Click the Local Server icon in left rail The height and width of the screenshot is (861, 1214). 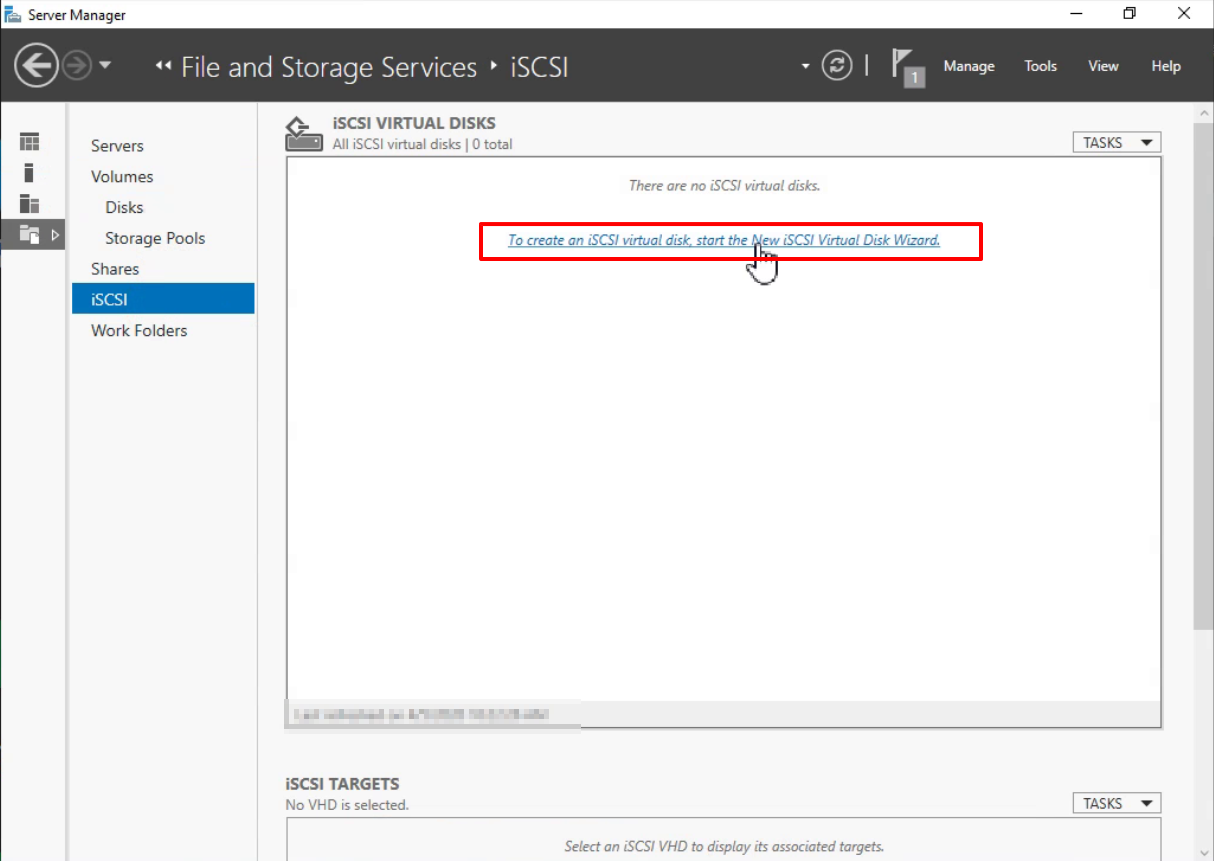pyautogui.click(x=30, y=173)
